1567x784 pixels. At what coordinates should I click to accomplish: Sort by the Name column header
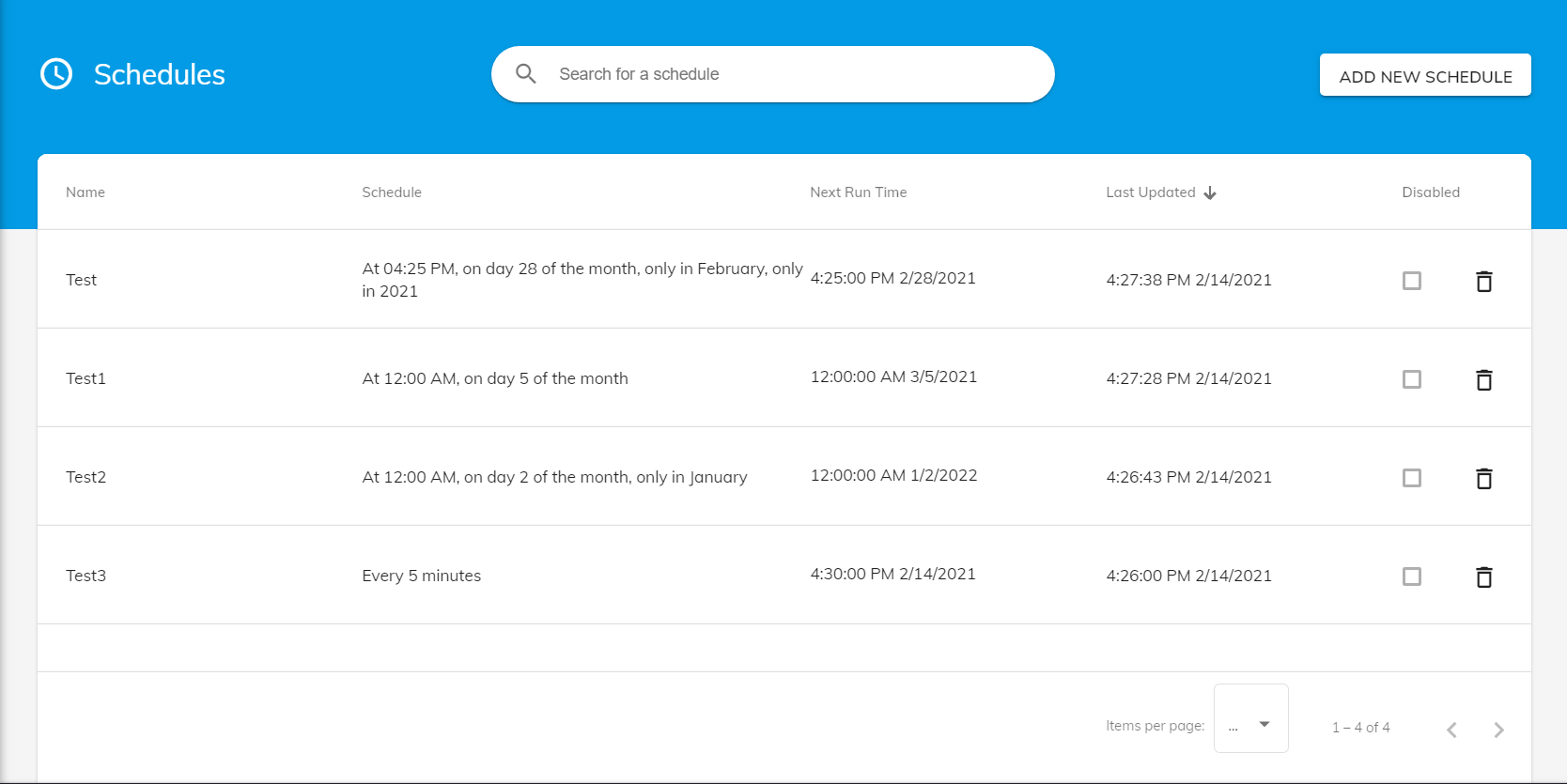tap(85, 192)
